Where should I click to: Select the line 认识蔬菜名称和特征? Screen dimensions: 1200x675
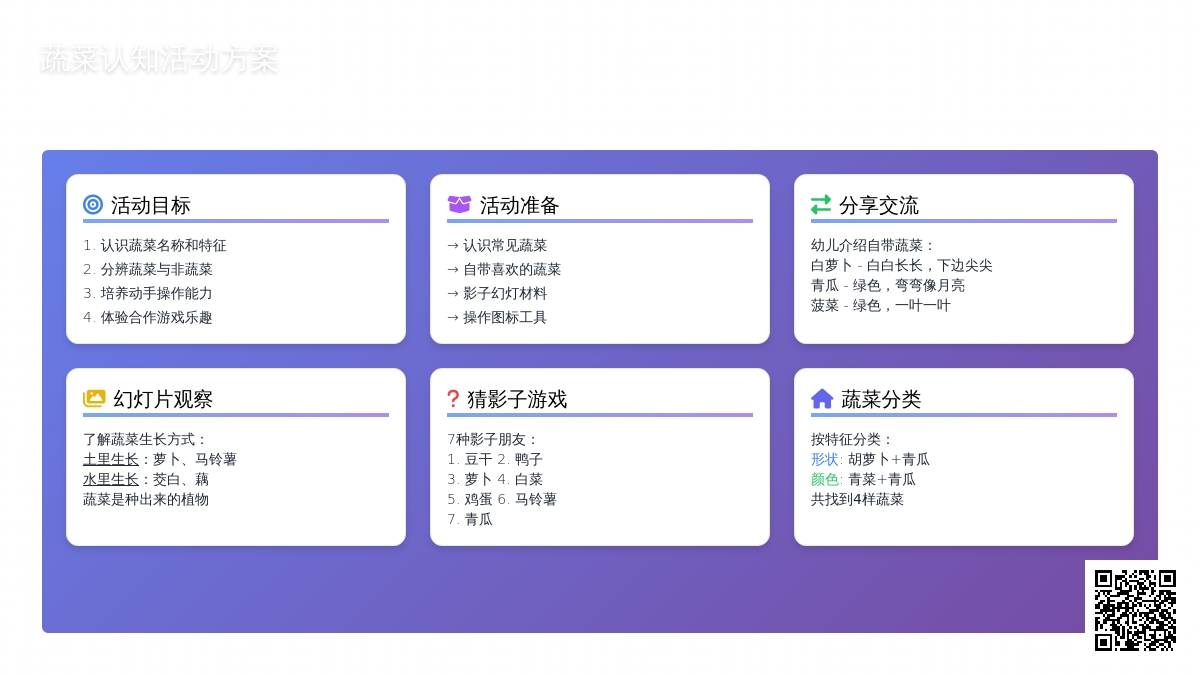(164, 245)
